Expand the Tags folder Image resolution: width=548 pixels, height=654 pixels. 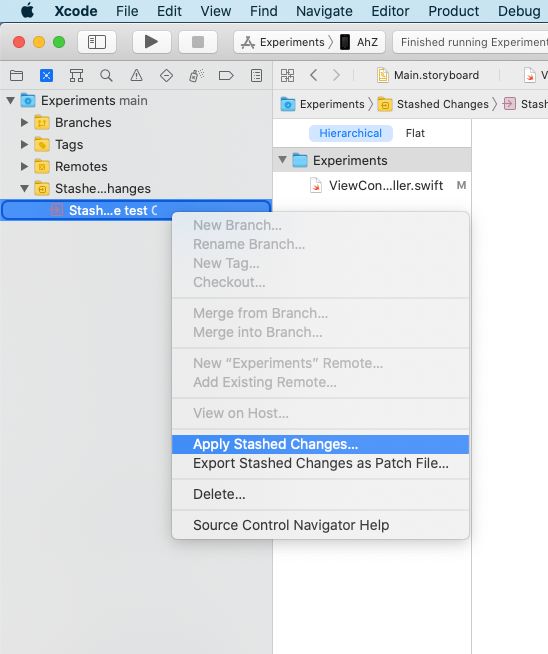point(24,144)
